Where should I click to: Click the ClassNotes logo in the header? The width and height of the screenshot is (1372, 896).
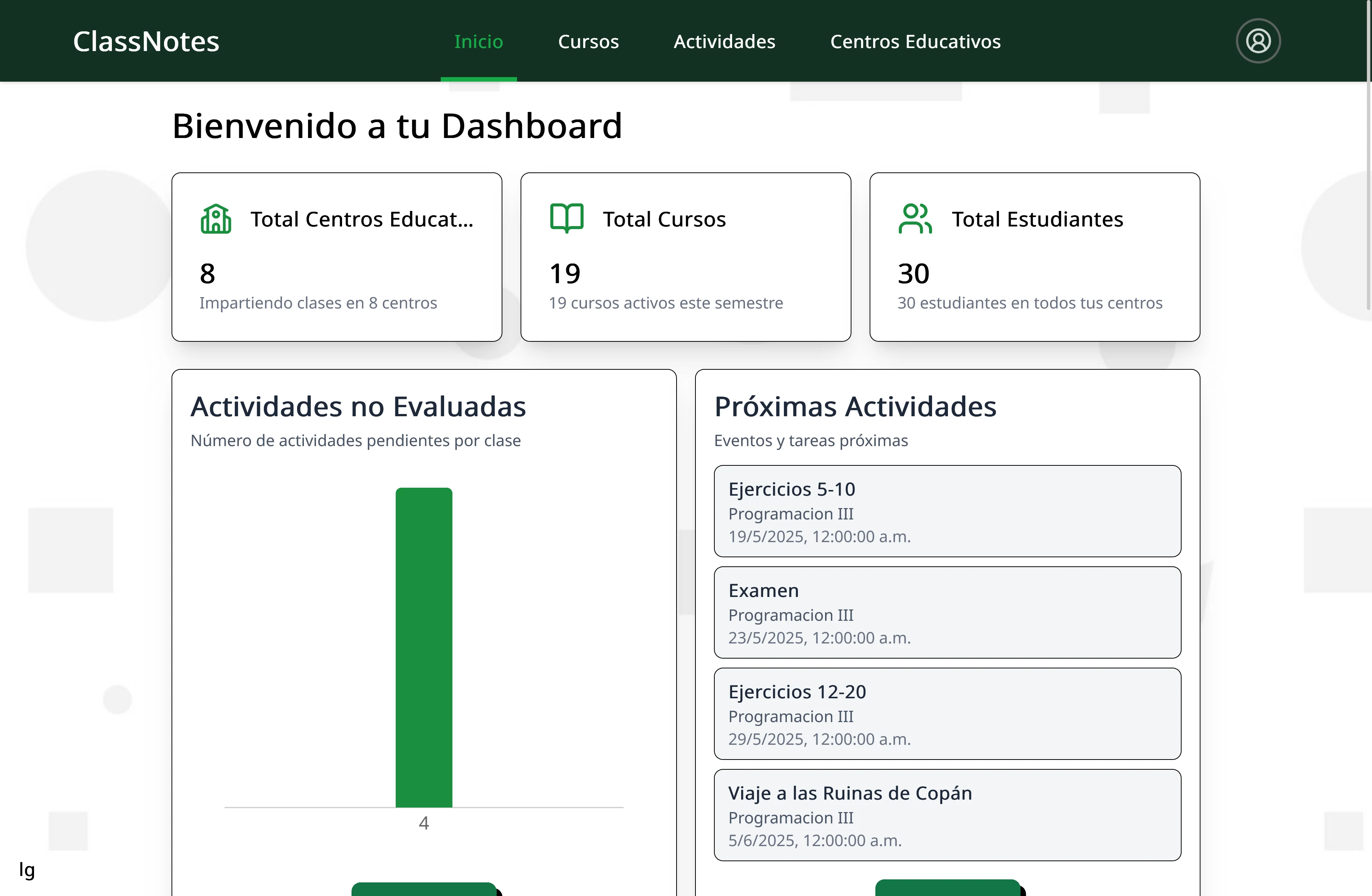click(x=146, y=40)
